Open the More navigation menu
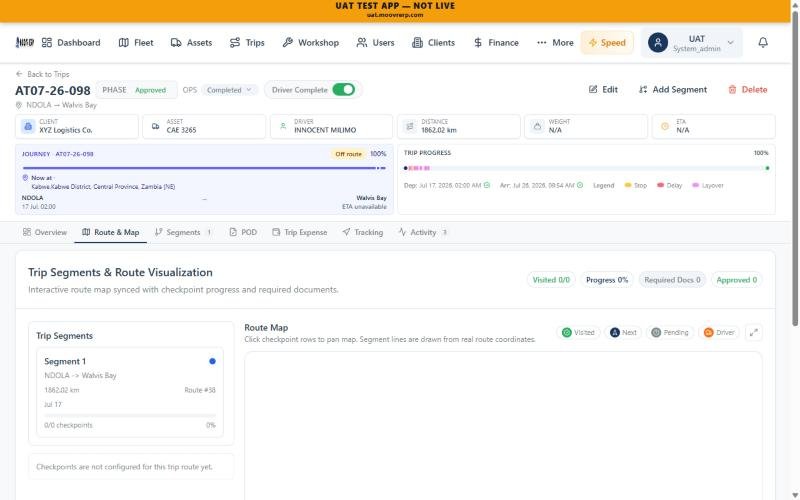The height and width of the screenshot is (500, 800). pos(555,43)
